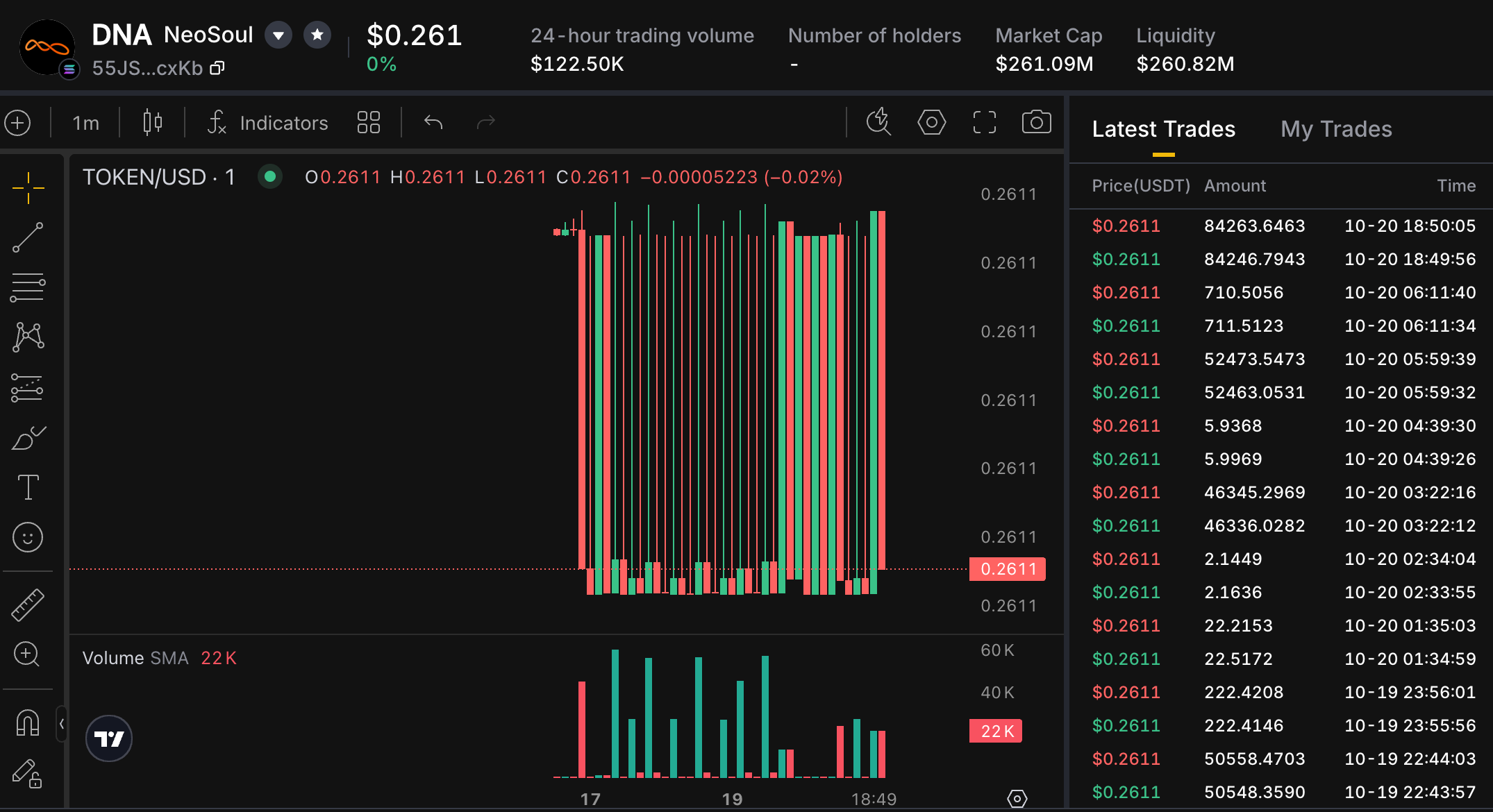The height and width of the screenshot is (812, 1493).
Task: Open the emoji icons tool
Action: pos(28,537)
